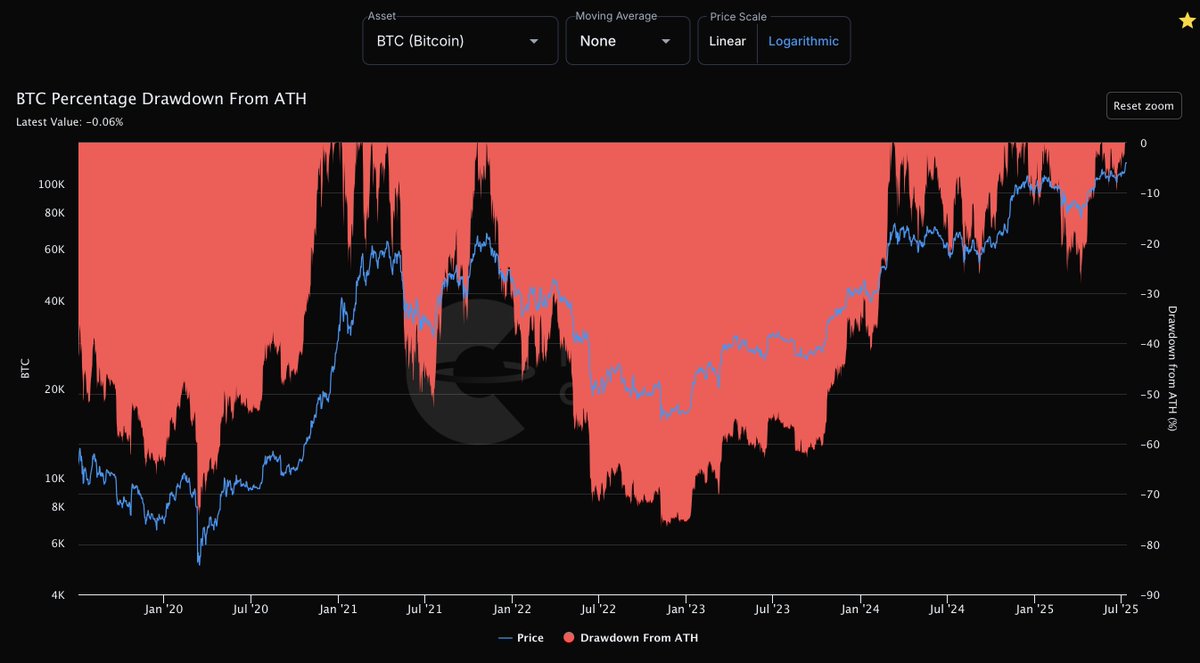Click the Reset zoom button
The width and height of the screenshot is (1200, 663).
click(1144, 106)
